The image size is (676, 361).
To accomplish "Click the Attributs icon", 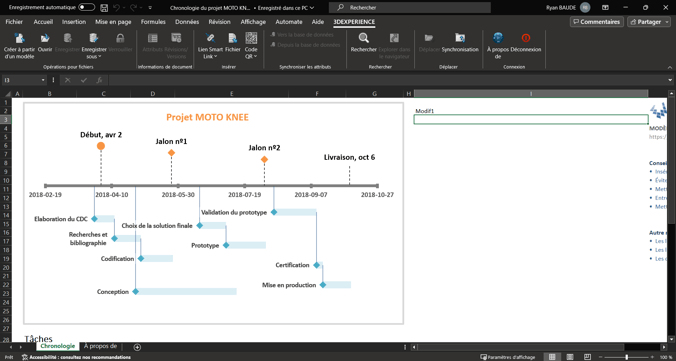I will (153, 38).
